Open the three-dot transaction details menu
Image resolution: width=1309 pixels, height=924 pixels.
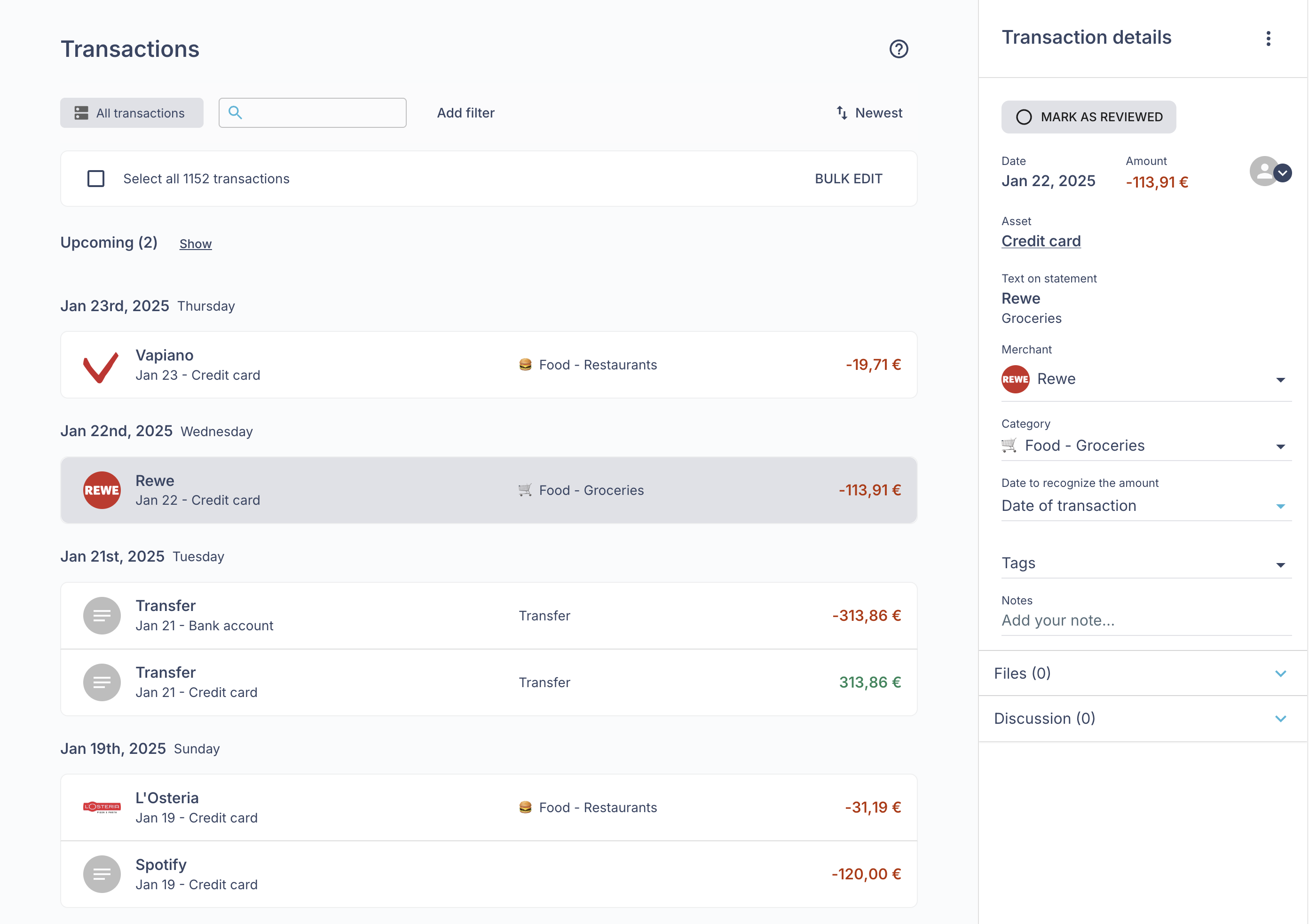[x=1268, y=38]
